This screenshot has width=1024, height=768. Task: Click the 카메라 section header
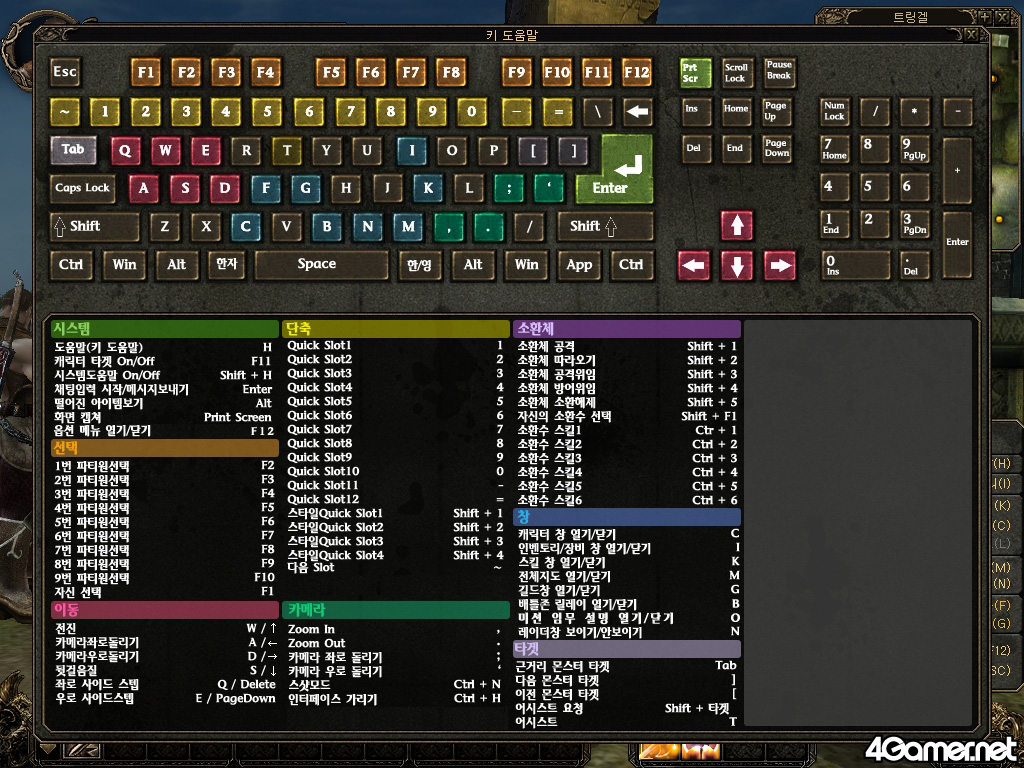pyautogui.click(x=396, y=610)
